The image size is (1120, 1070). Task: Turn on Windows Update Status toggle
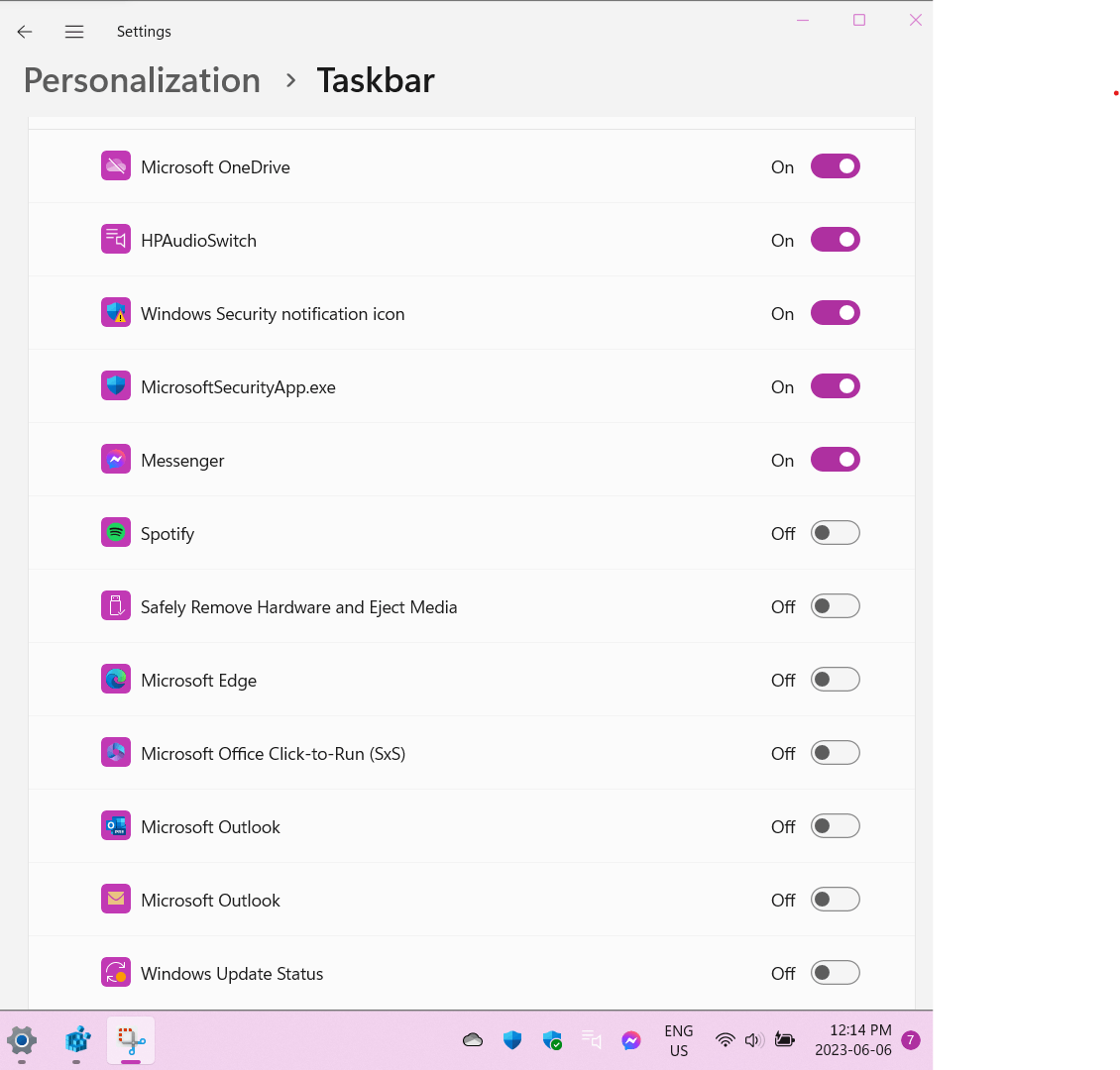(835, 972)
